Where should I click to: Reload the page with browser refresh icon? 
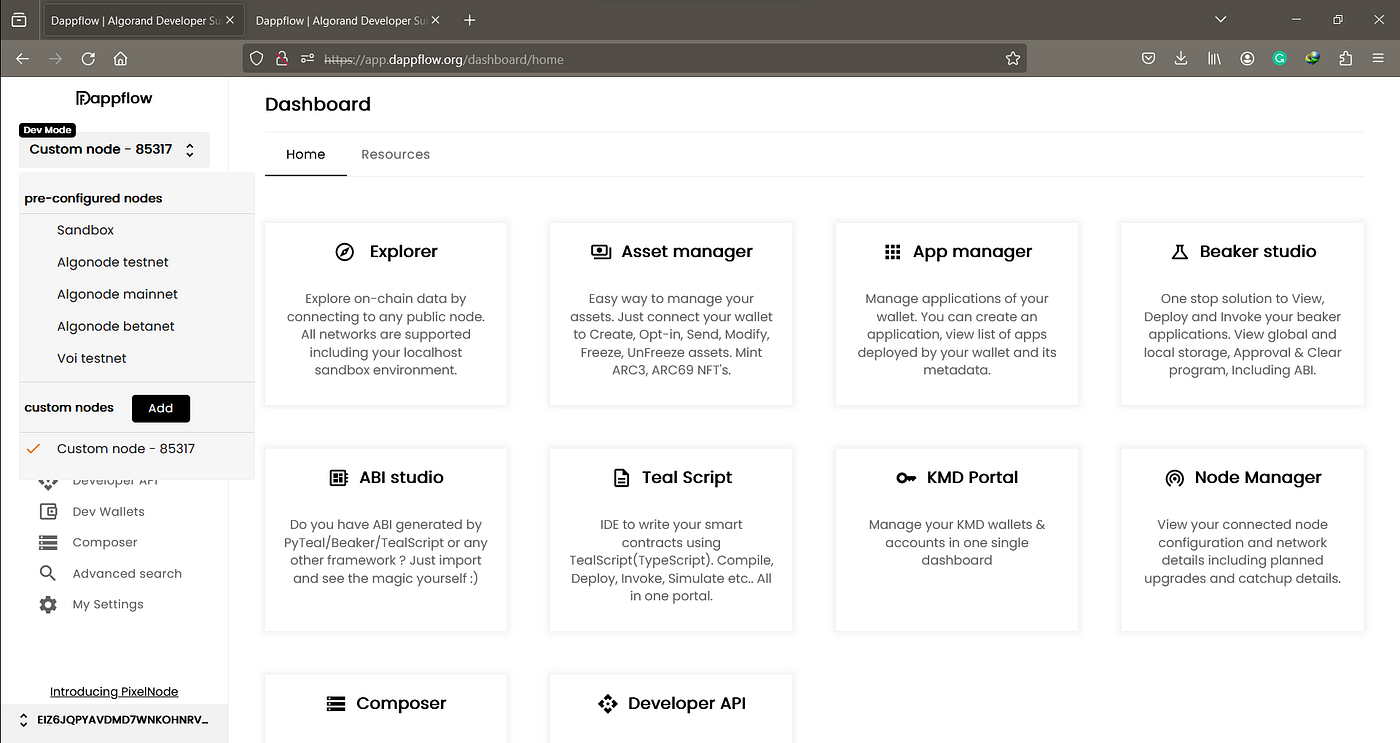point(88,59)
